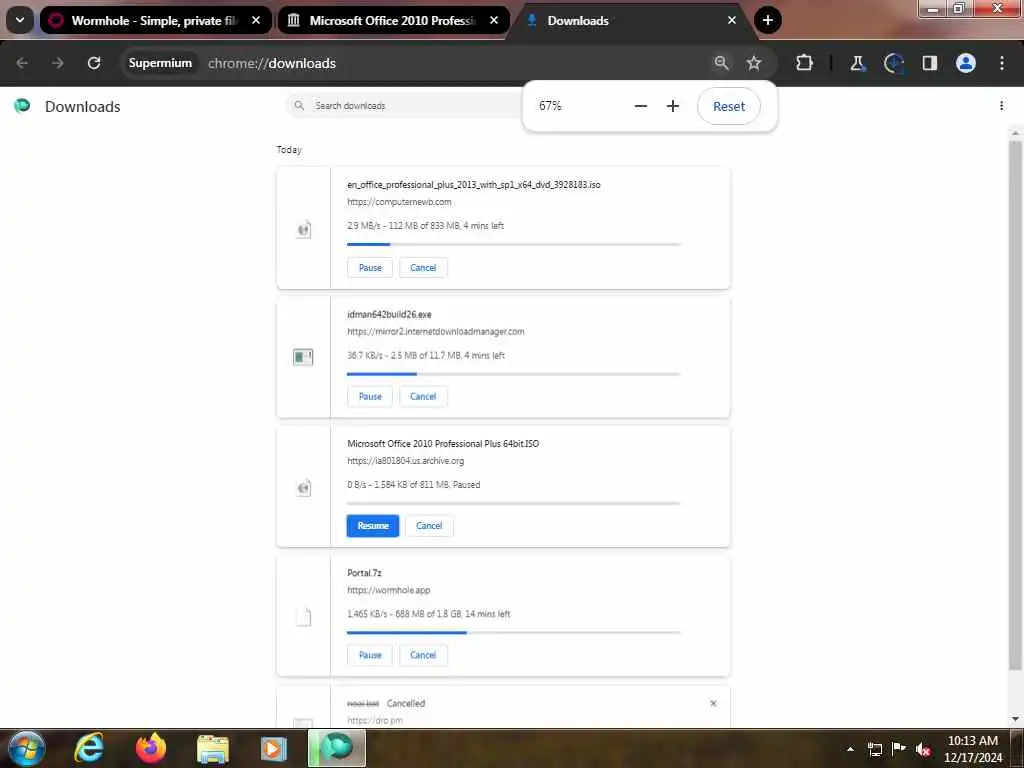Open the idman642build26.exe file name
The width and height of the screenshot is (1024, 768).
[x=389, y=314]
